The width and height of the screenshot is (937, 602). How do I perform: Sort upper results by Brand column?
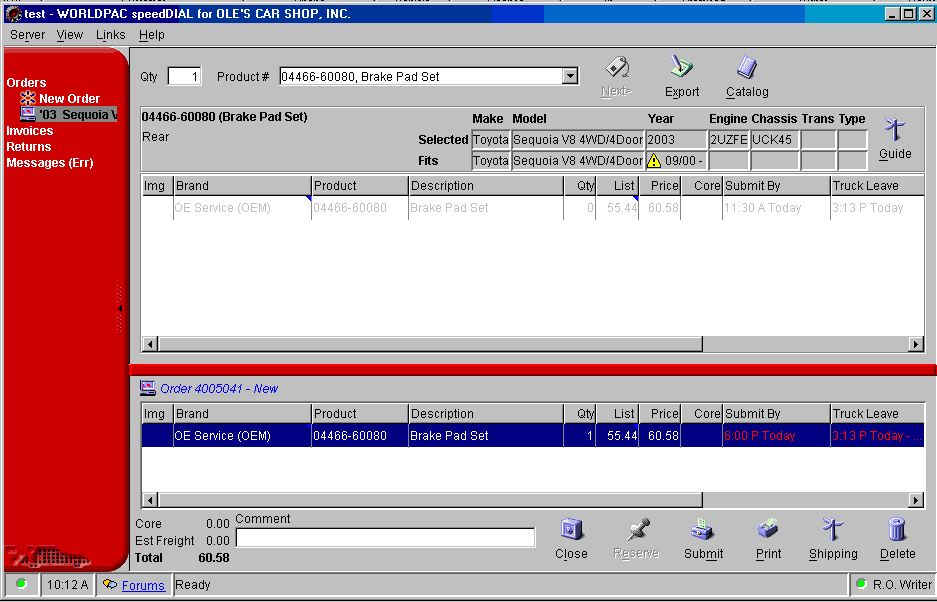tap(242, 186)
